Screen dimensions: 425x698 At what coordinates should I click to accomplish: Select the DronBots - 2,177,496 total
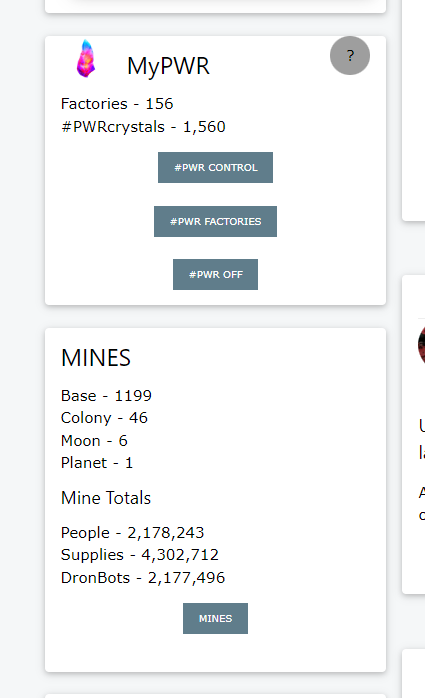[143, 577]
